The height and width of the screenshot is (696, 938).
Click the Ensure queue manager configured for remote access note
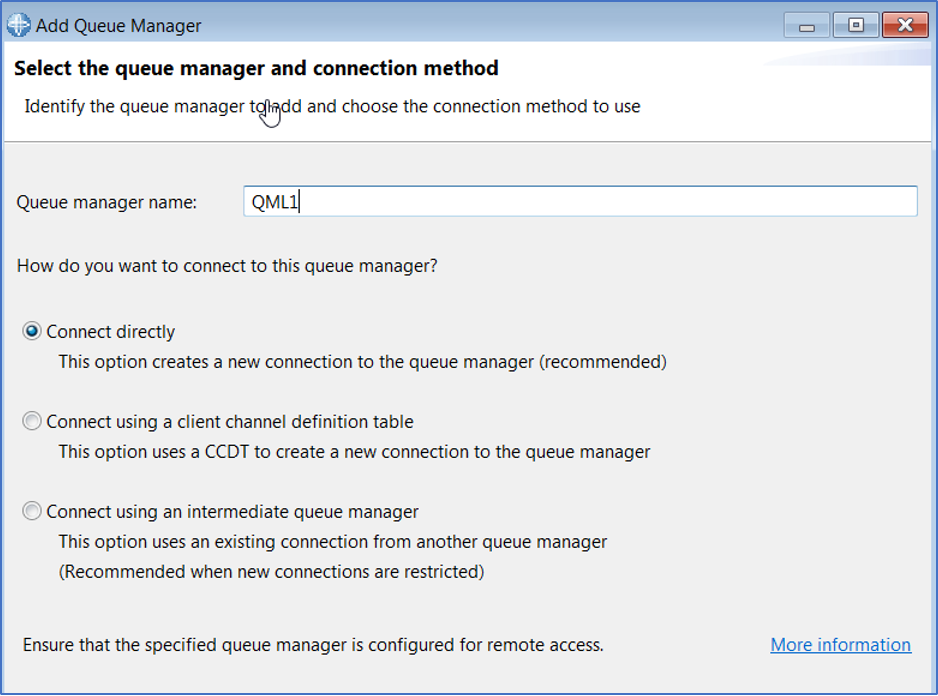point(313,645)
